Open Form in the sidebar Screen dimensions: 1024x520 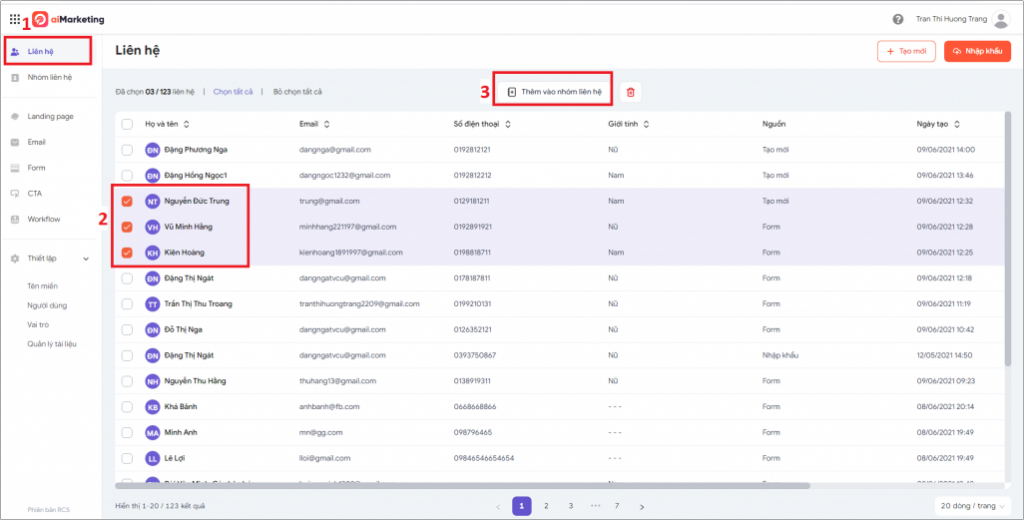click(37, 168)
